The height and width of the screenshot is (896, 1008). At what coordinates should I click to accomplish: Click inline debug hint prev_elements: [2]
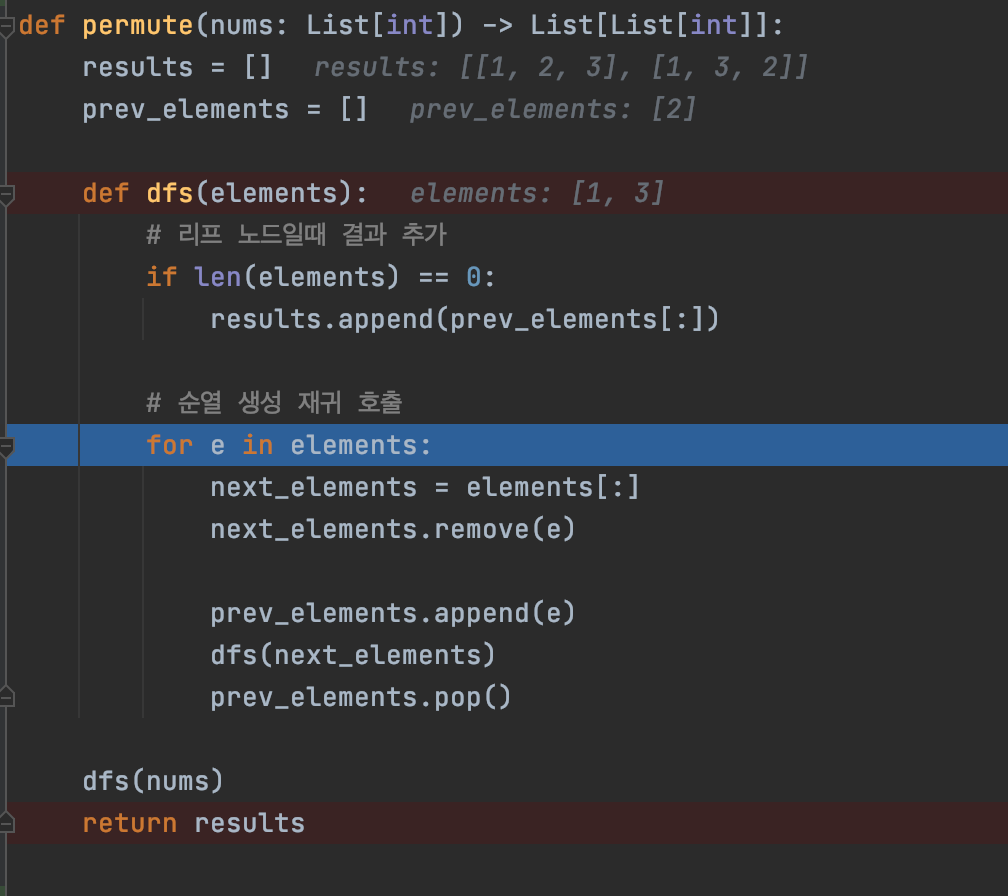pyautogui.click(x=553, y=109)
